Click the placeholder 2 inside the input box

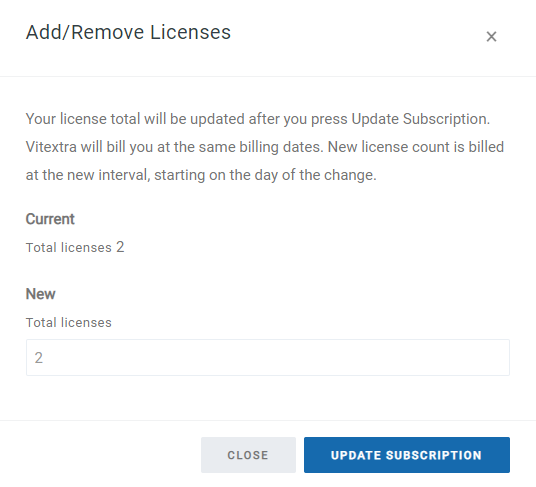(39, 358)
